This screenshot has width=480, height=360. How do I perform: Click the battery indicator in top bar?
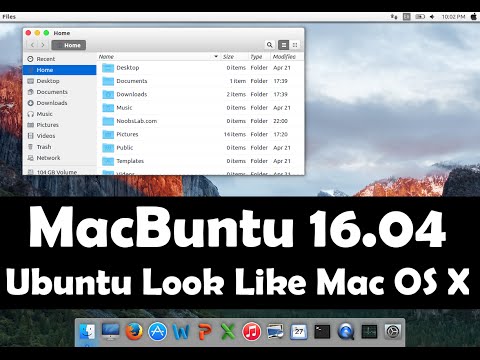coord(420,17)
